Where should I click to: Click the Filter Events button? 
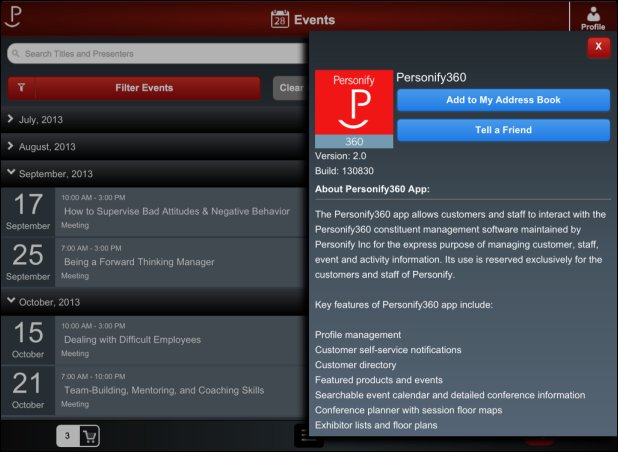(134, 88)
